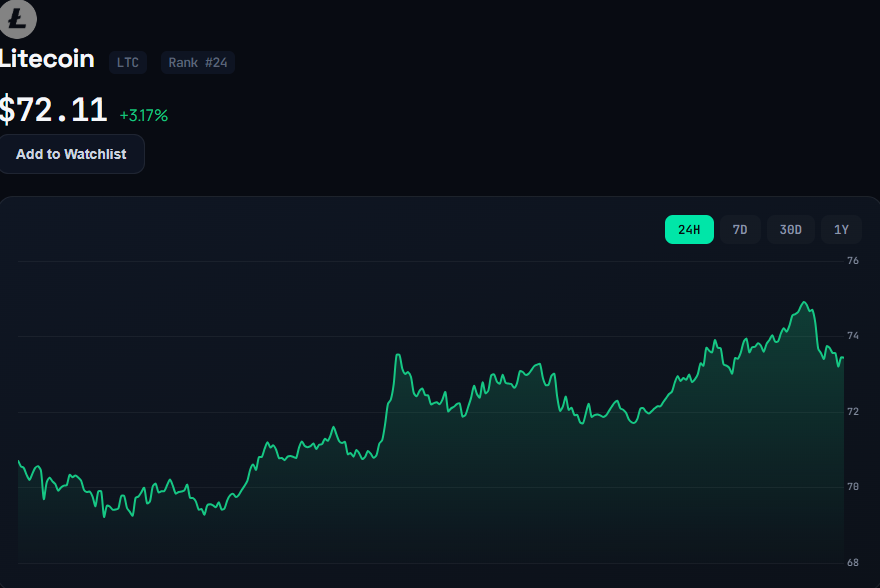The width and height of the screenshot is (880, 588).
Task: Click the 72 axis label
Action: click(852, 412)
